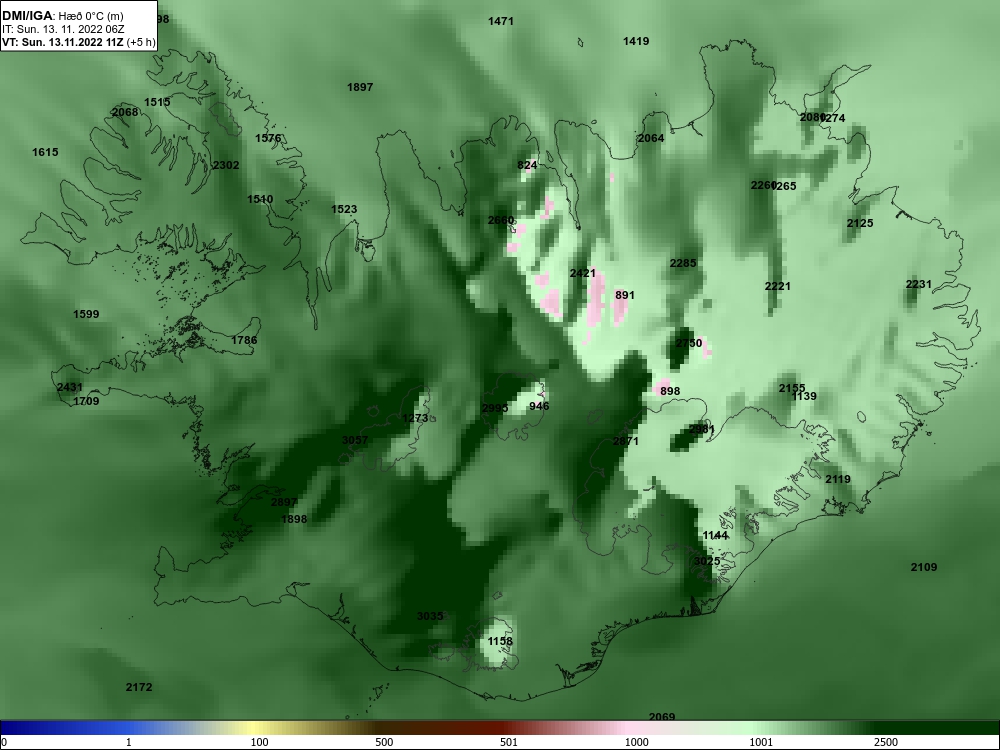Image resolution: width=1000 pixels, height=750 pixels.
Task: Click the legend label 501
Action: click(509, 742)
